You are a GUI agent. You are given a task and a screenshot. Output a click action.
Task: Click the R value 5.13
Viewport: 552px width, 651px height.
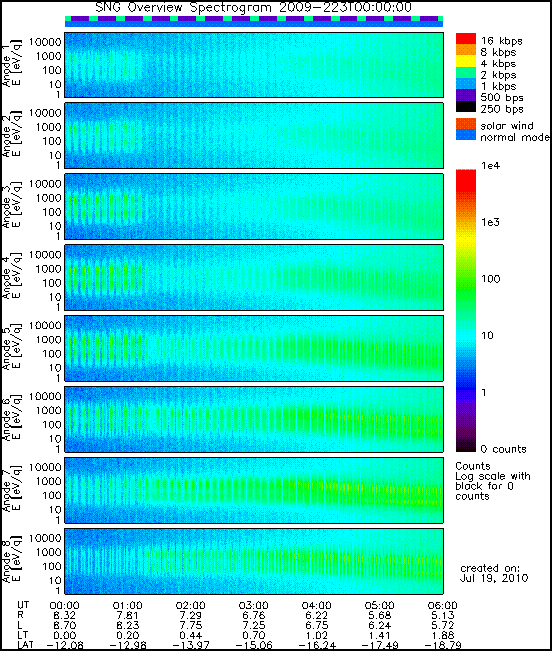pyautogui.click(x=443, y=616)
